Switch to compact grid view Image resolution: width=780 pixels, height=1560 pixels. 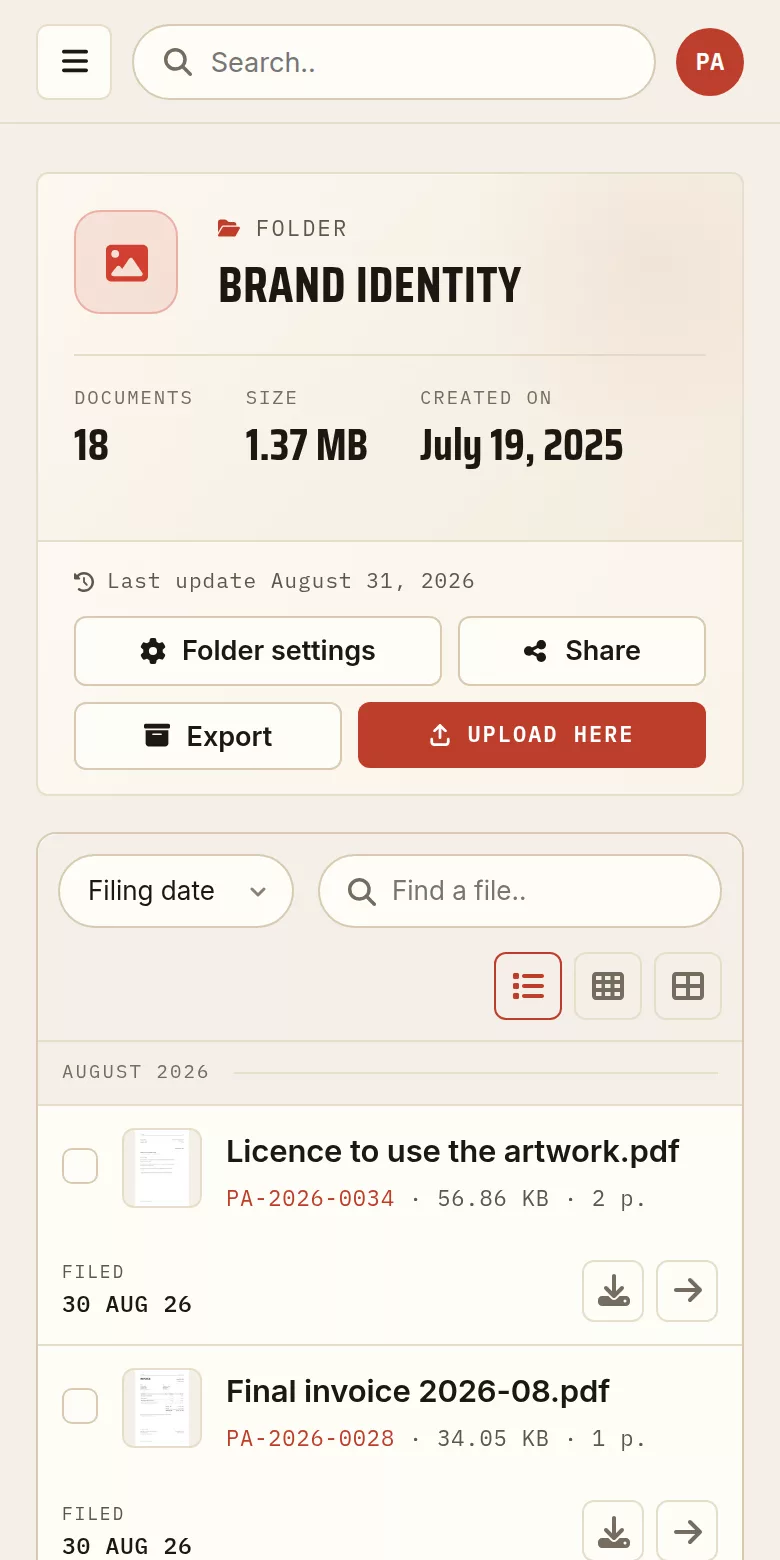coord(608,986)
